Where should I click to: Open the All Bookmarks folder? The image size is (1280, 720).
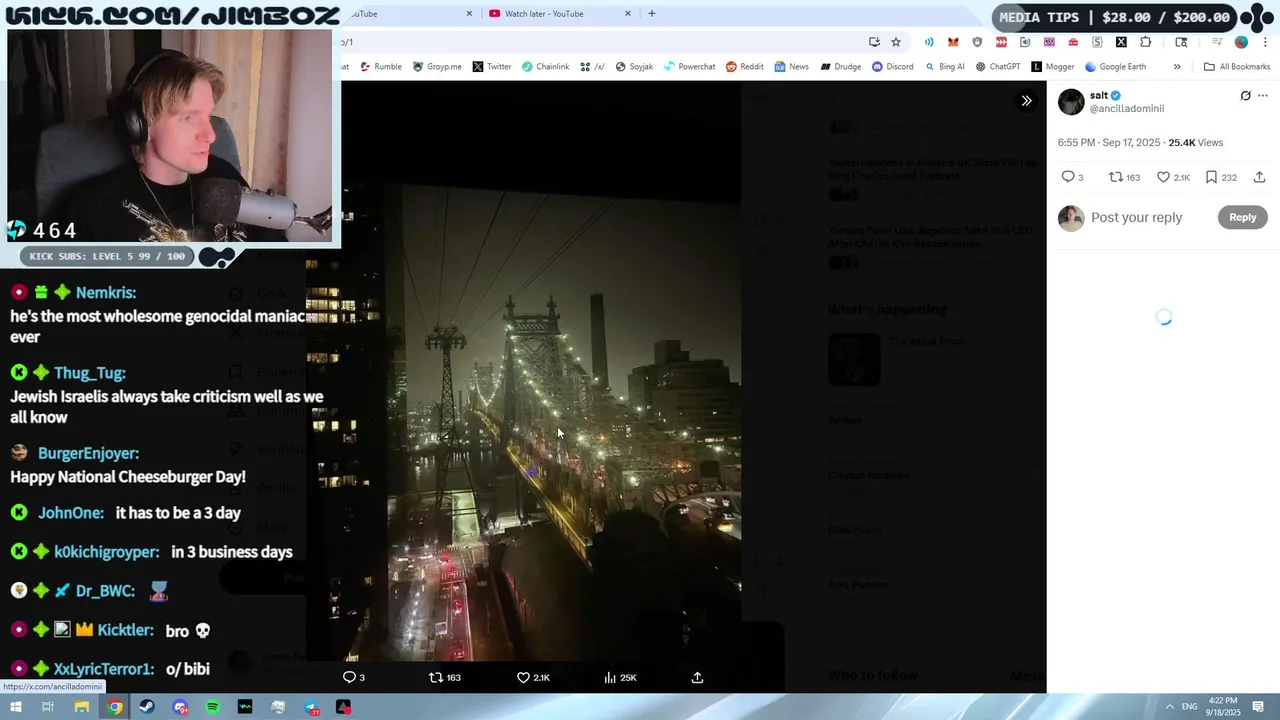coord(1237,67)
